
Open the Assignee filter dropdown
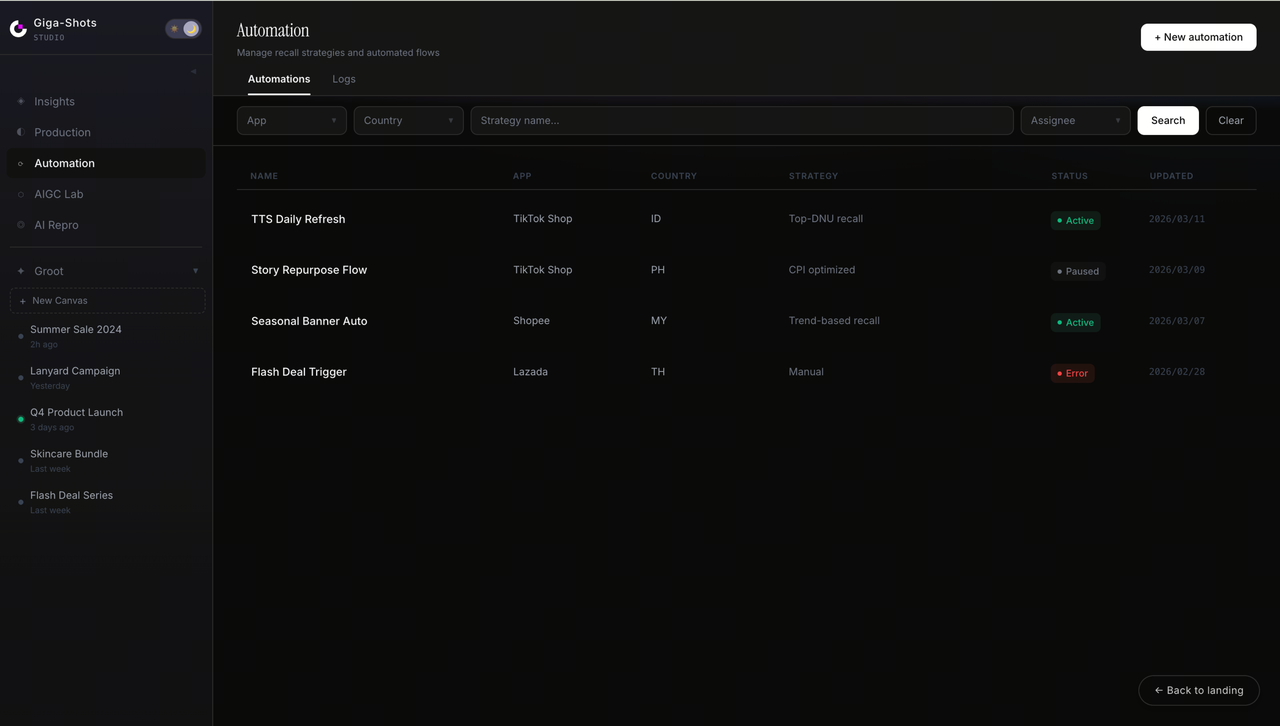pyautogui.click(x=1075, y=120)
